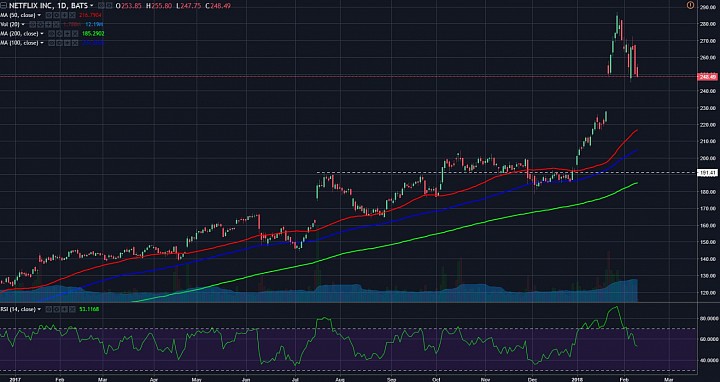The width and height of the screenshot is (720, 382).
Task: Click the red 248.49 current price label
Action: click(x=707, y=77)
